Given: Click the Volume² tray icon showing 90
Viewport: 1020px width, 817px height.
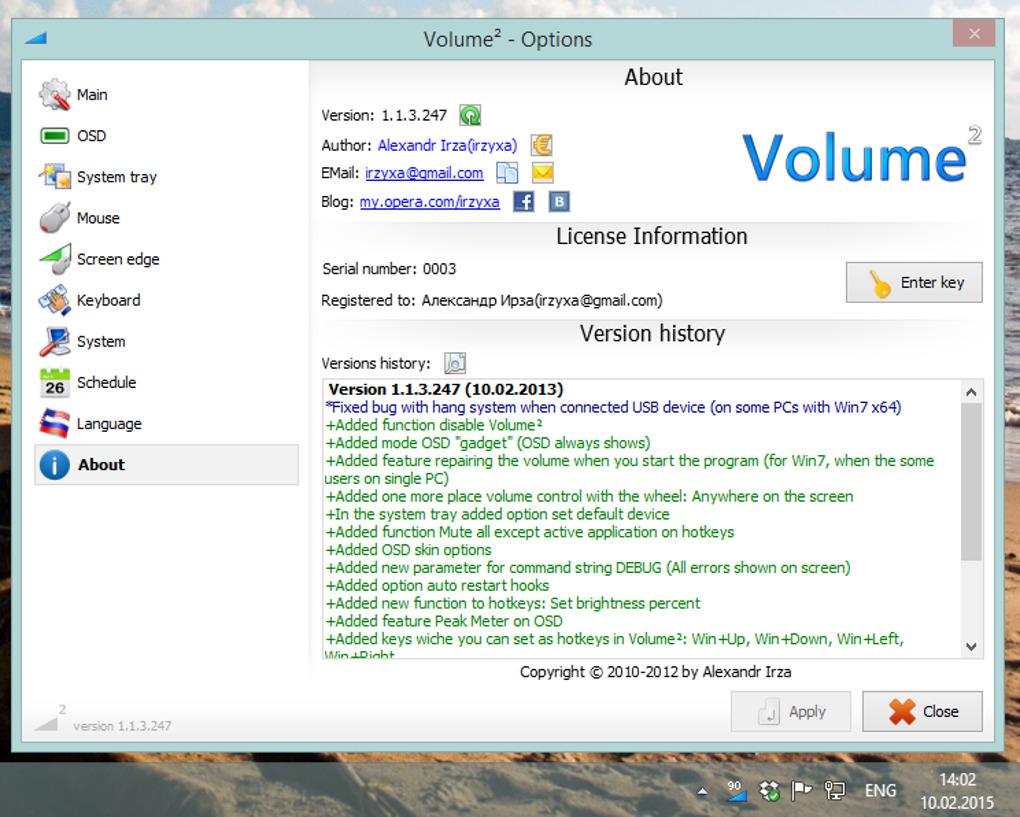Looking at the screenshot, I should 735,791.
